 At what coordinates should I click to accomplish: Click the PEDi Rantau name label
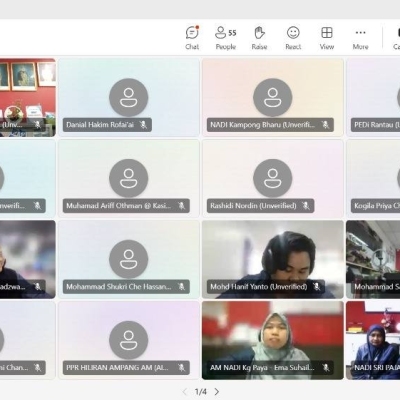point(377,125)
